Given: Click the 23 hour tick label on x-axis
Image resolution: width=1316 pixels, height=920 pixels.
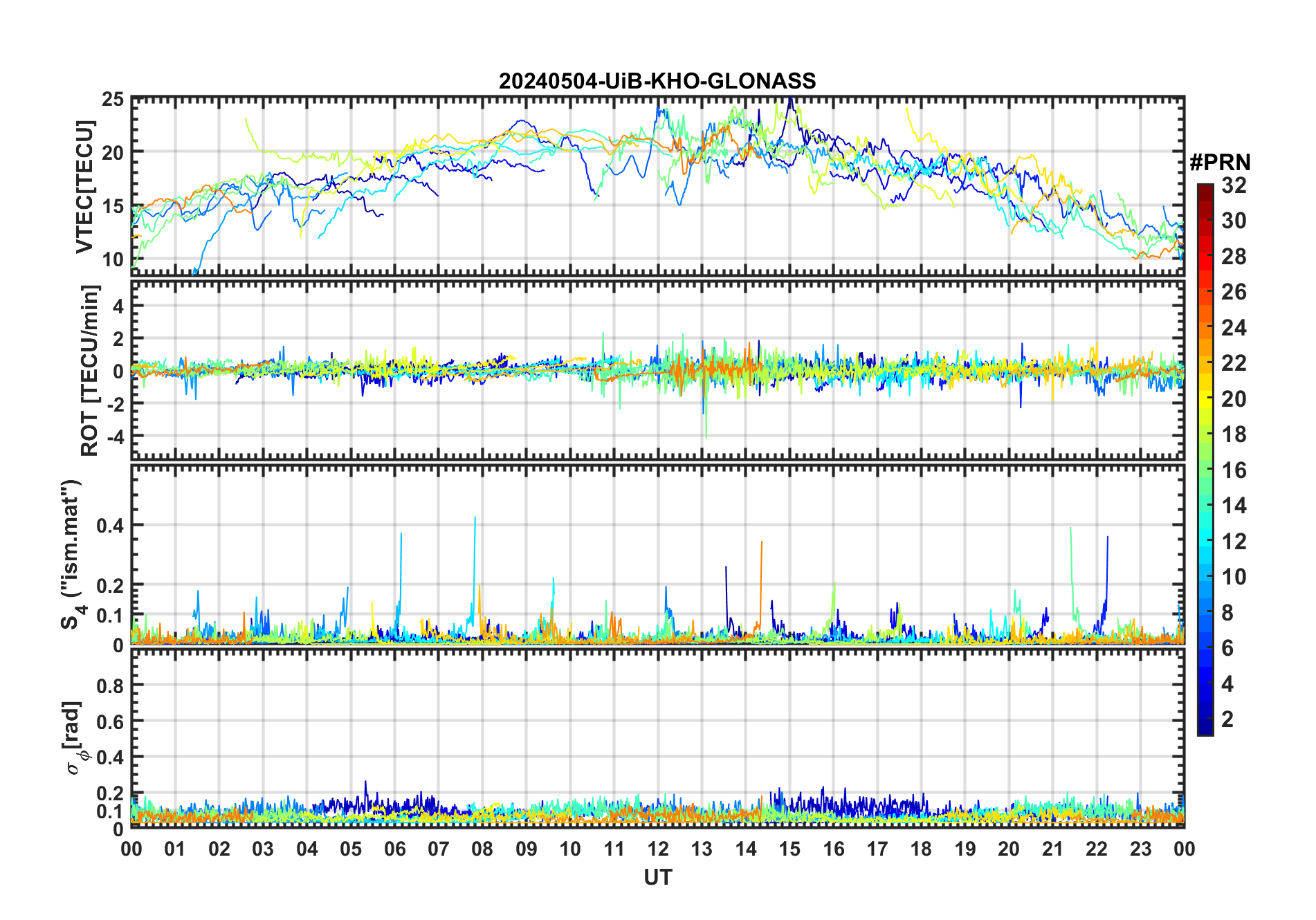Looking at the screenshot, I should coord(1140,849).
